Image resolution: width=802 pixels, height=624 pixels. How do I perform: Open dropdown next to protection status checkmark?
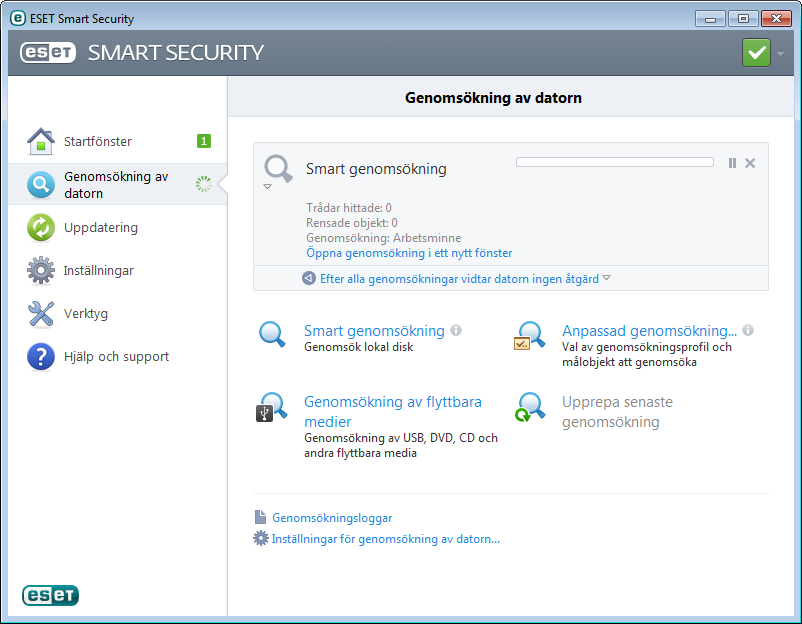click(x=781, y=53)
